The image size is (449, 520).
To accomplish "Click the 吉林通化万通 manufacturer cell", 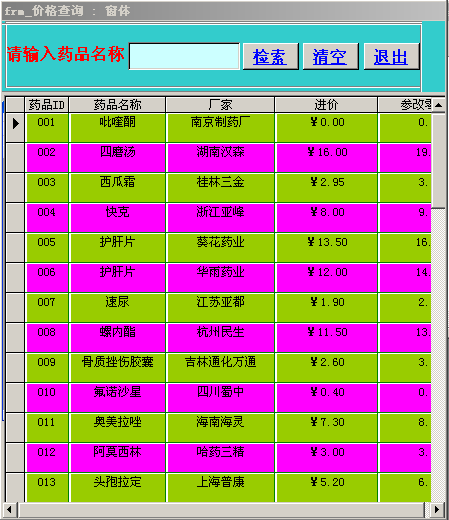I will tap(221, 368).
